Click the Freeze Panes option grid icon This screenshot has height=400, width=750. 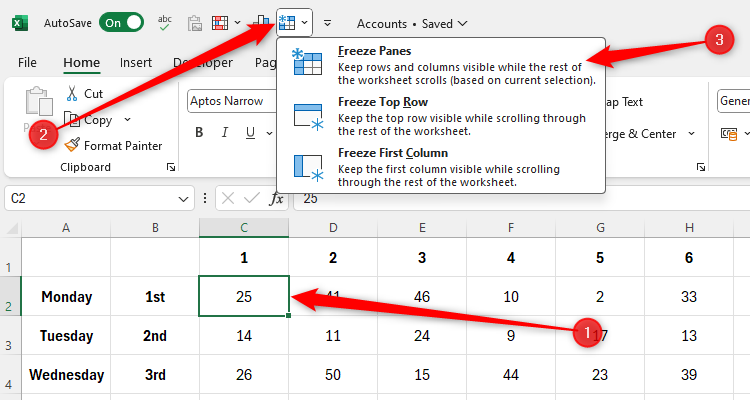point(307,62)
